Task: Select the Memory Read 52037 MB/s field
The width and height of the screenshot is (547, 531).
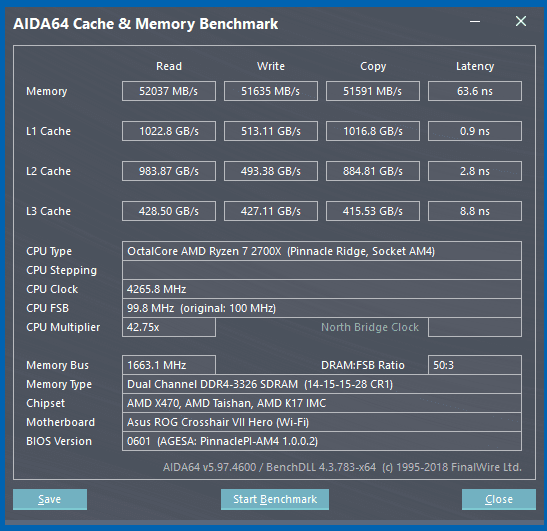Action: [x=169, y=91]
